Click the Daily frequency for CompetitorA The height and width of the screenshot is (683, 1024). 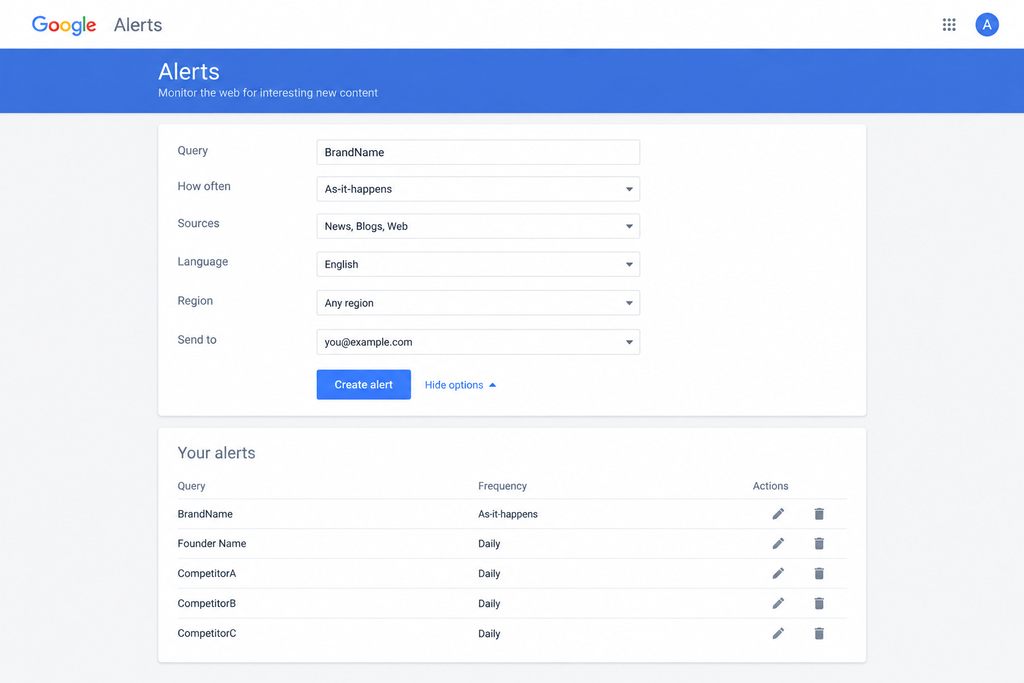tap(489, 573)
